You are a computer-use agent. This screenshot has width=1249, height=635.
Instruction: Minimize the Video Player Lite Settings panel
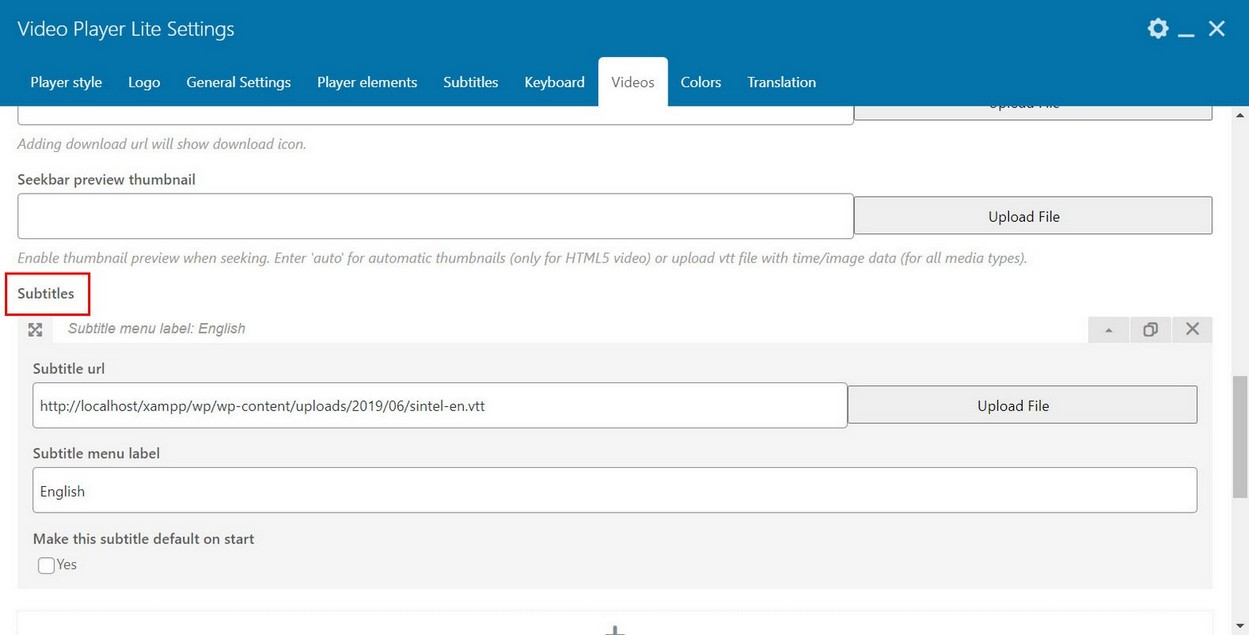[1187, 30]
